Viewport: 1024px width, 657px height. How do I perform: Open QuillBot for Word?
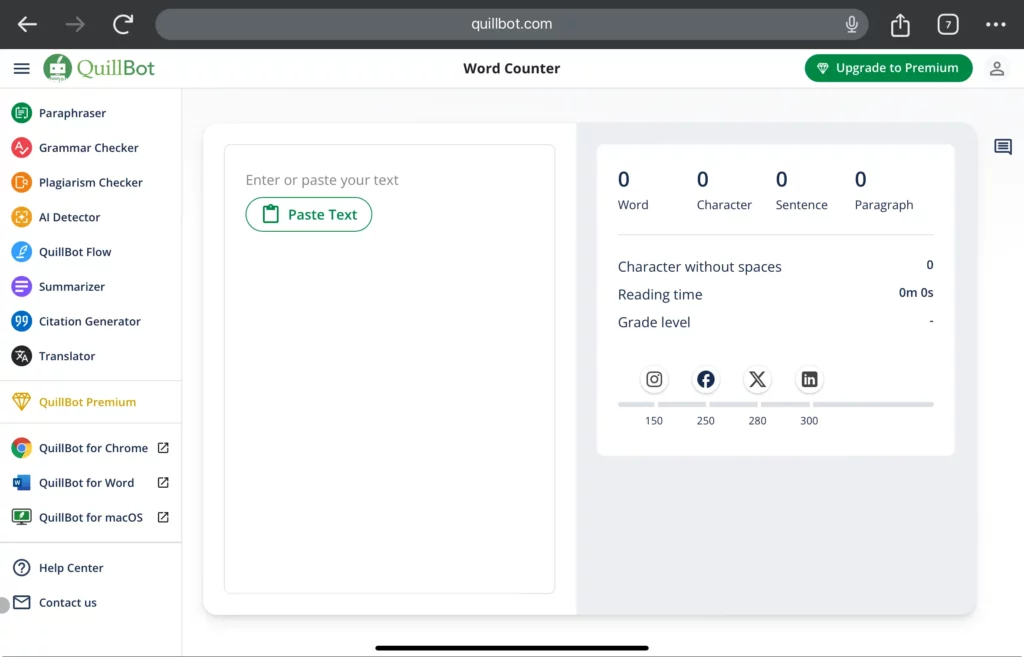[91, 483]
